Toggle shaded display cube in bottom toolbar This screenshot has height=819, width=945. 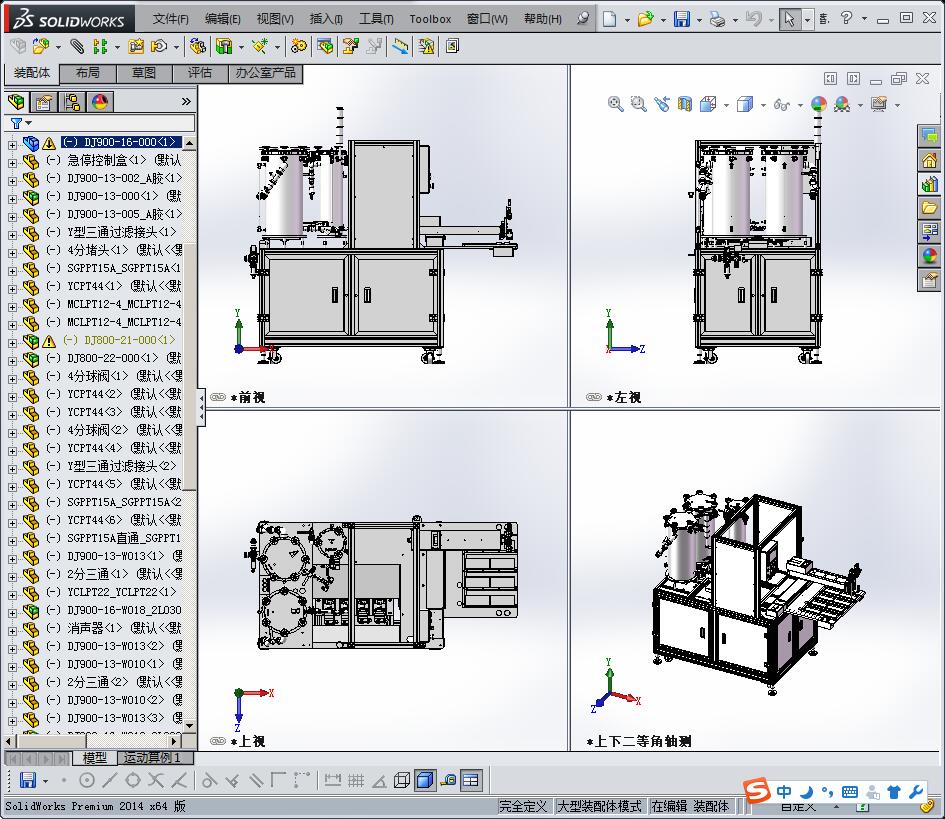click(x=424, y=780)
